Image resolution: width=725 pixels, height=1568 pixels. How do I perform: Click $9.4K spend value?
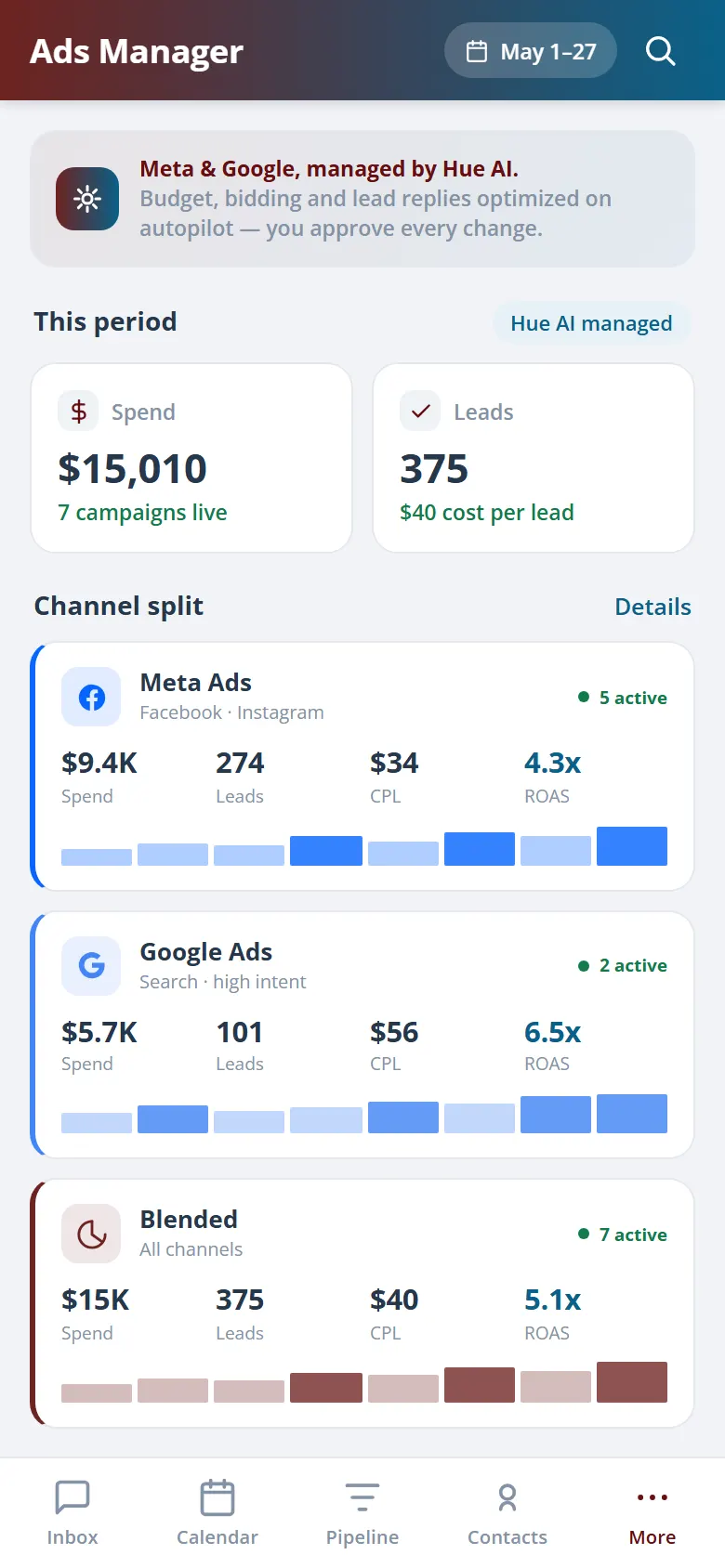click(x=99, y=764)
